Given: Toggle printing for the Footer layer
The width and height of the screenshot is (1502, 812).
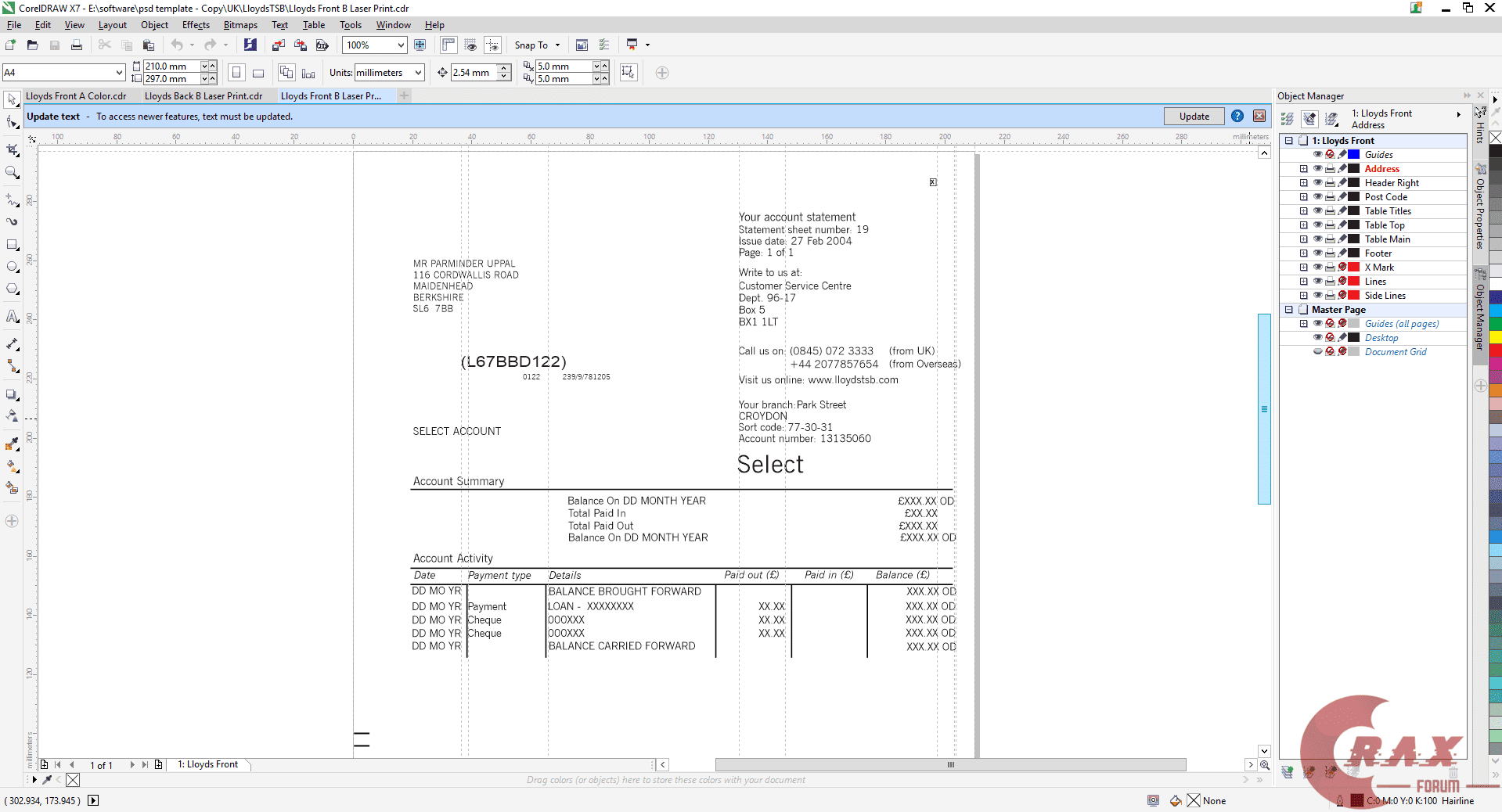Looking at the screenshot, I should tap(1330, 253).
